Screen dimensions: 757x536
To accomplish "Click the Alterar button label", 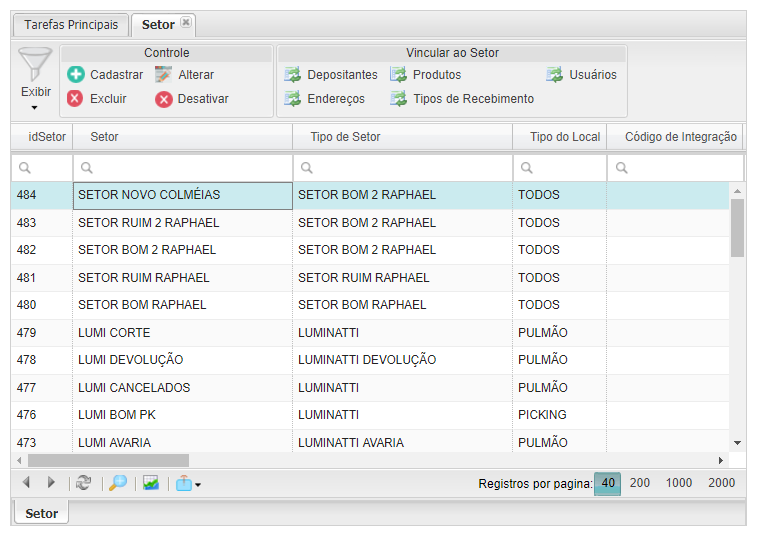I will pos(196,75).
